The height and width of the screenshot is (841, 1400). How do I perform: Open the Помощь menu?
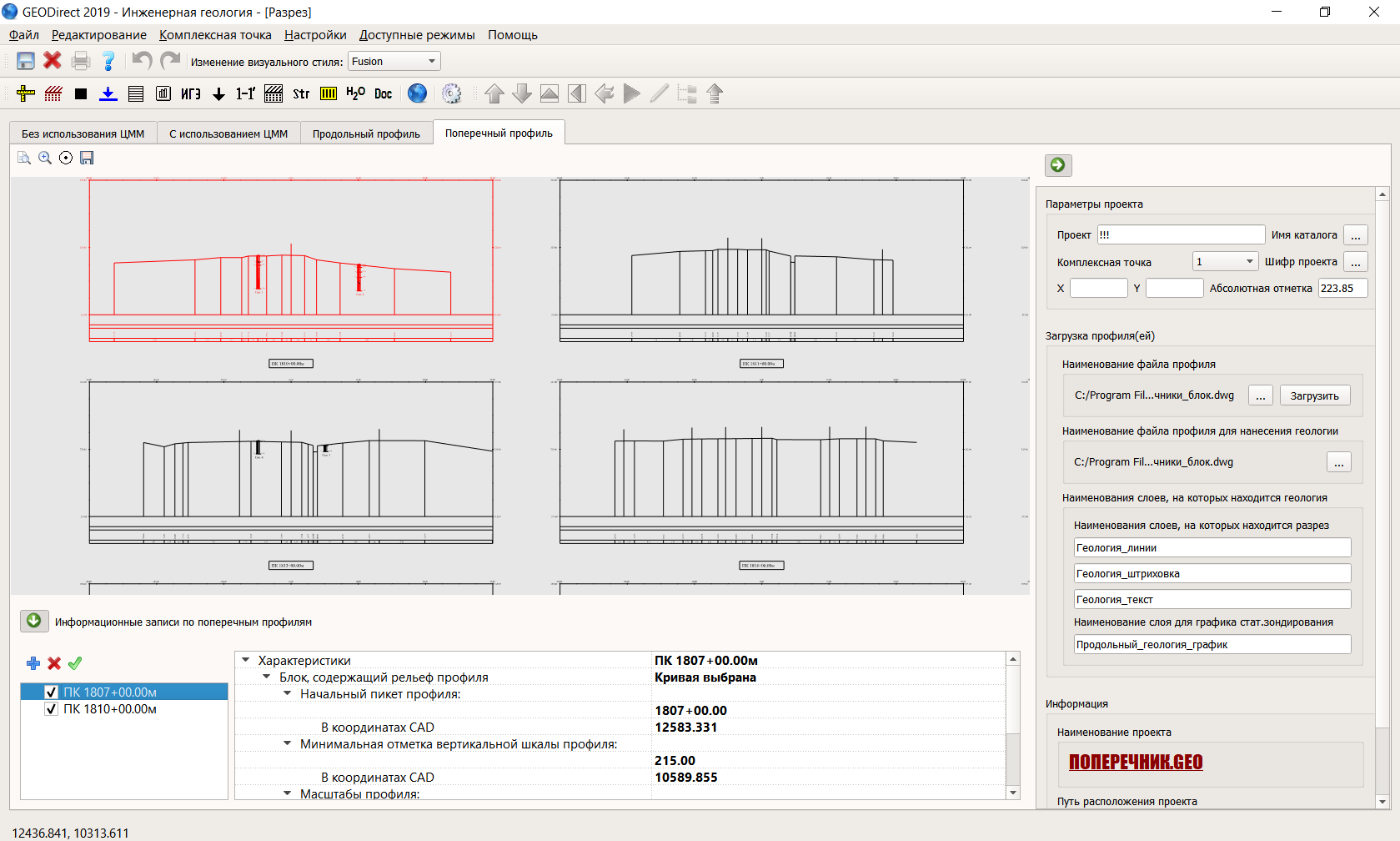[513, 35]
